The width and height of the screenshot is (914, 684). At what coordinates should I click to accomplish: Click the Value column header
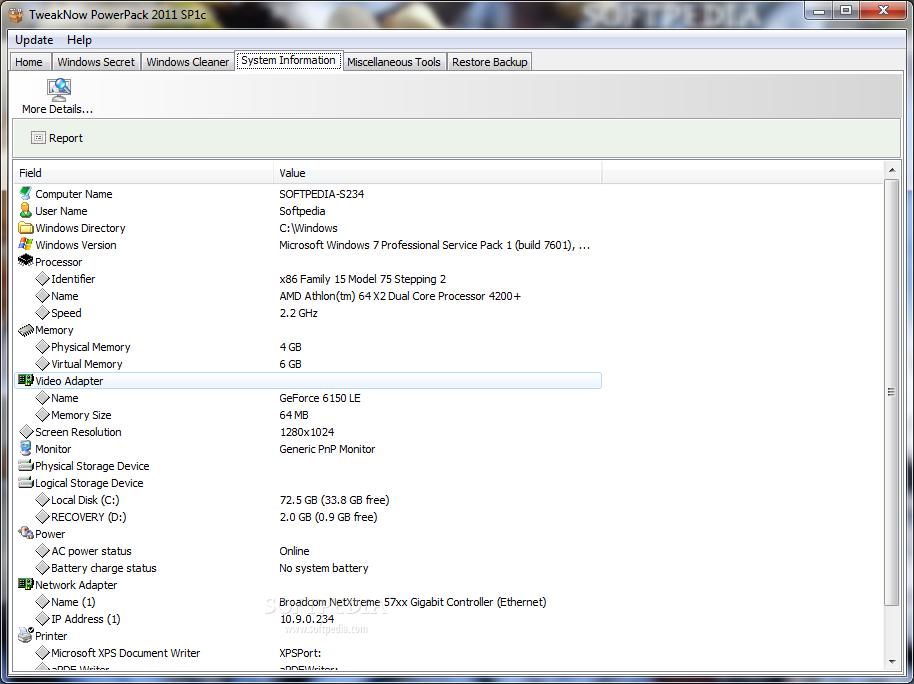tap(438, 173)
